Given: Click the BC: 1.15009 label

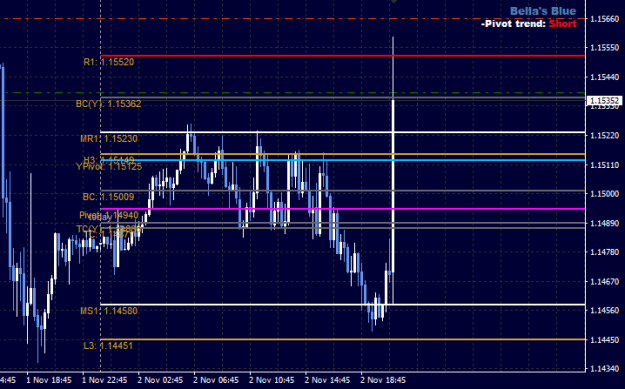Looking at the screenshot, I should coord(108,197).
